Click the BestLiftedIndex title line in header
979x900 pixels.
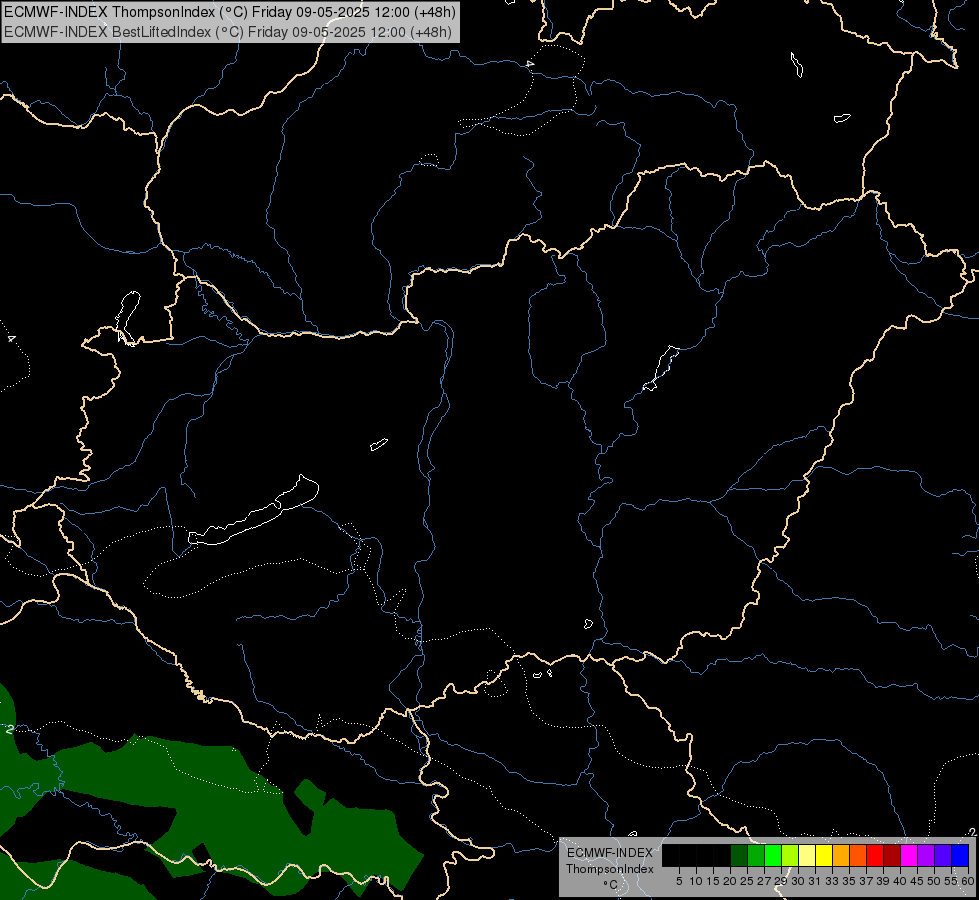pyautogui.click(x=228, y=32)
